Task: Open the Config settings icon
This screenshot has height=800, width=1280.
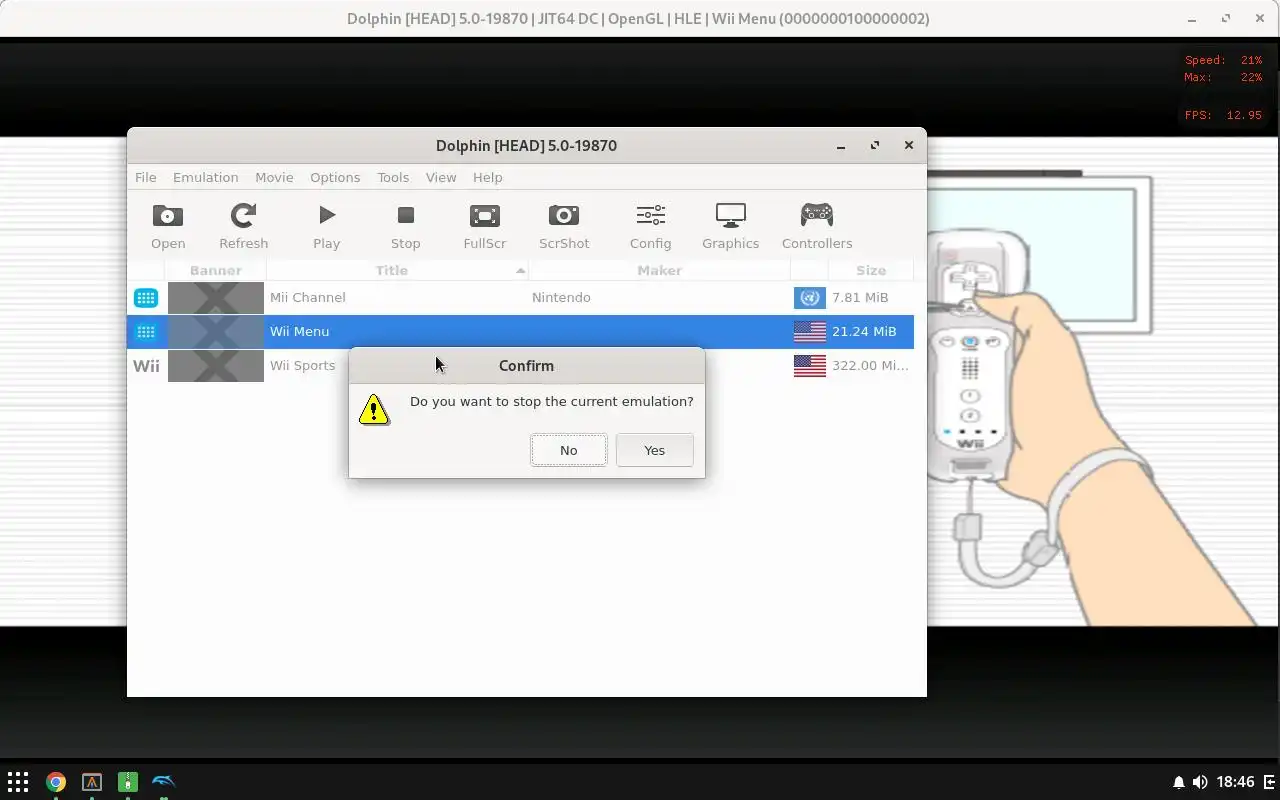Action: coord(650,226)
